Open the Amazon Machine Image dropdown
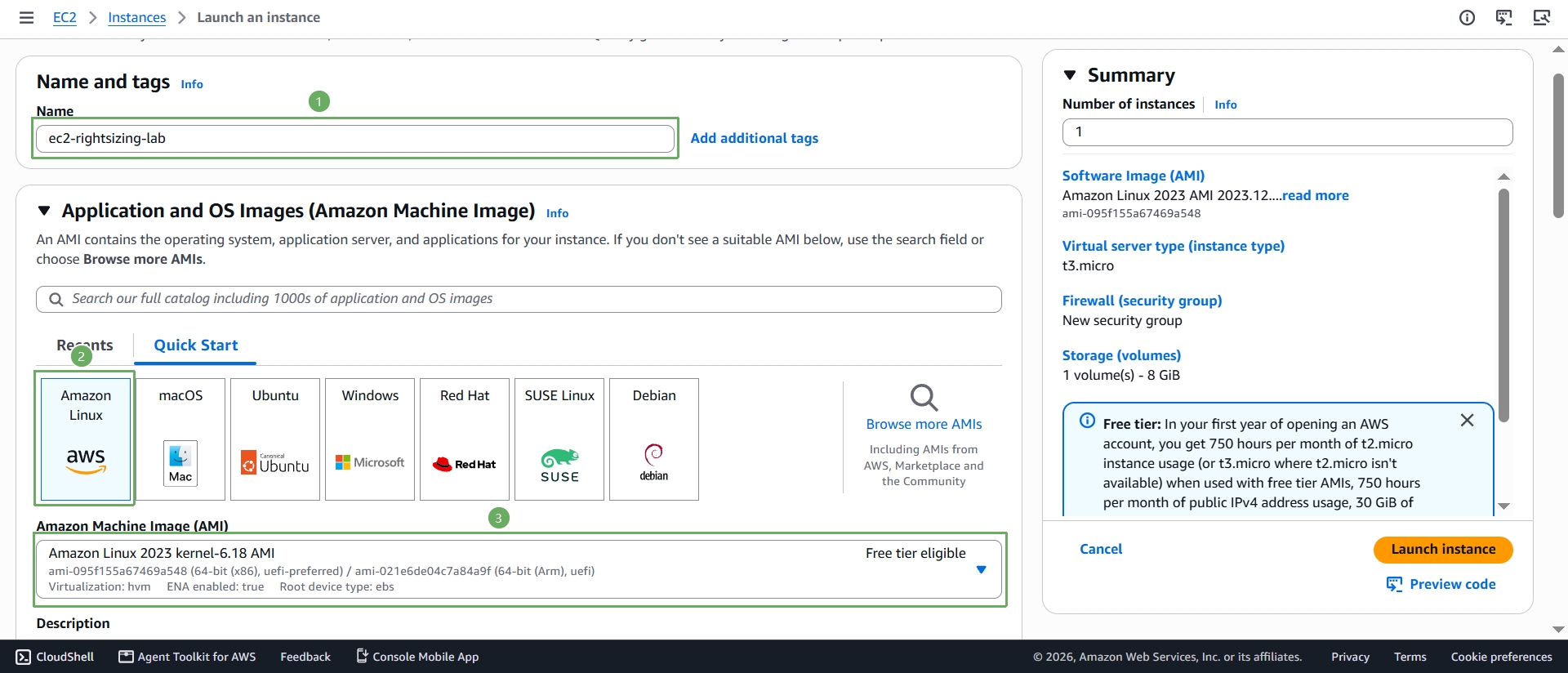Image resolution: width=1568 pixels, height=673 pixels. 519,569
